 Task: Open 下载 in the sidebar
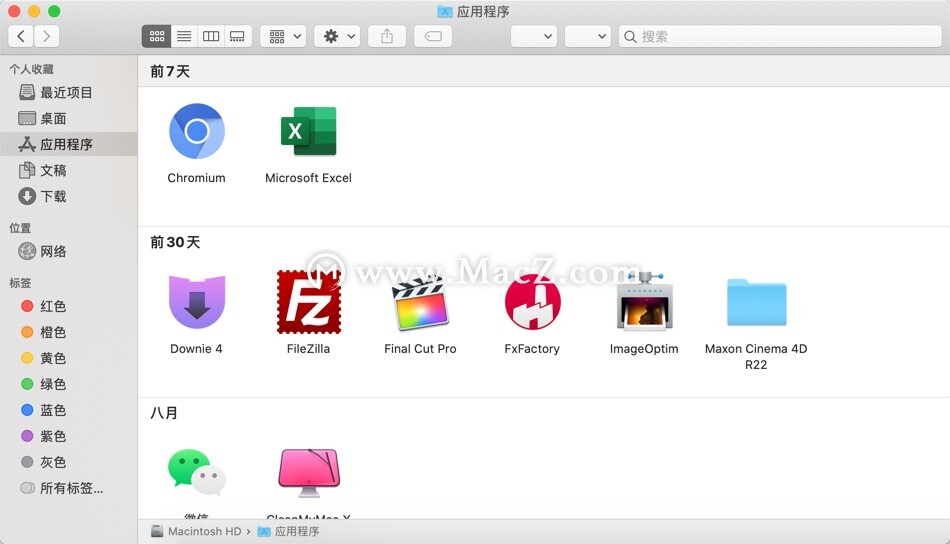click(x=68, y=196)
